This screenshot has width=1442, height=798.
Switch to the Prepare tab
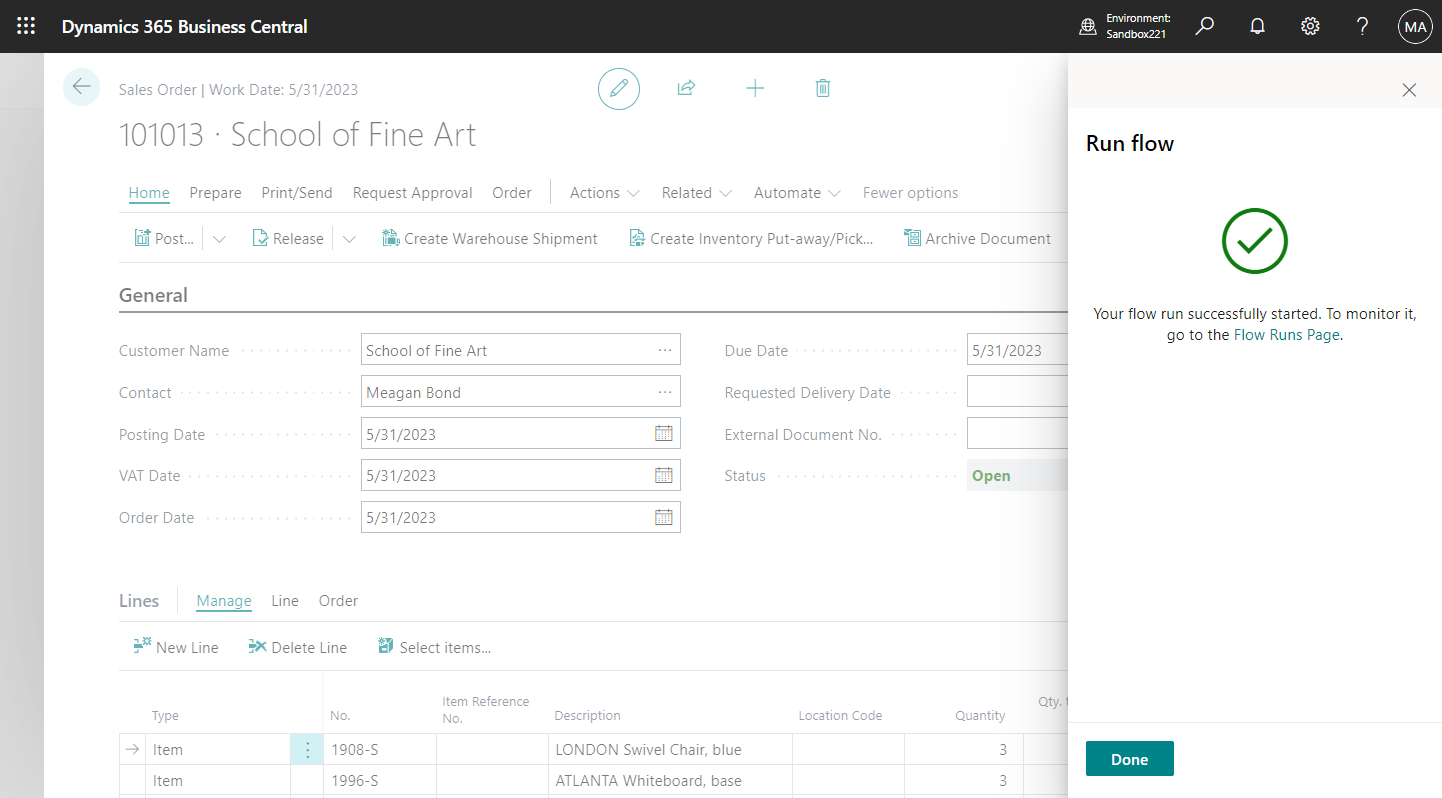215,192
